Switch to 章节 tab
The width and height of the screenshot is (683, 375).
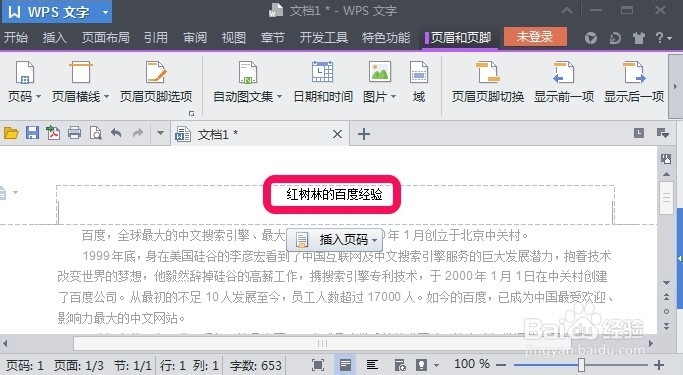pos(273,38)
